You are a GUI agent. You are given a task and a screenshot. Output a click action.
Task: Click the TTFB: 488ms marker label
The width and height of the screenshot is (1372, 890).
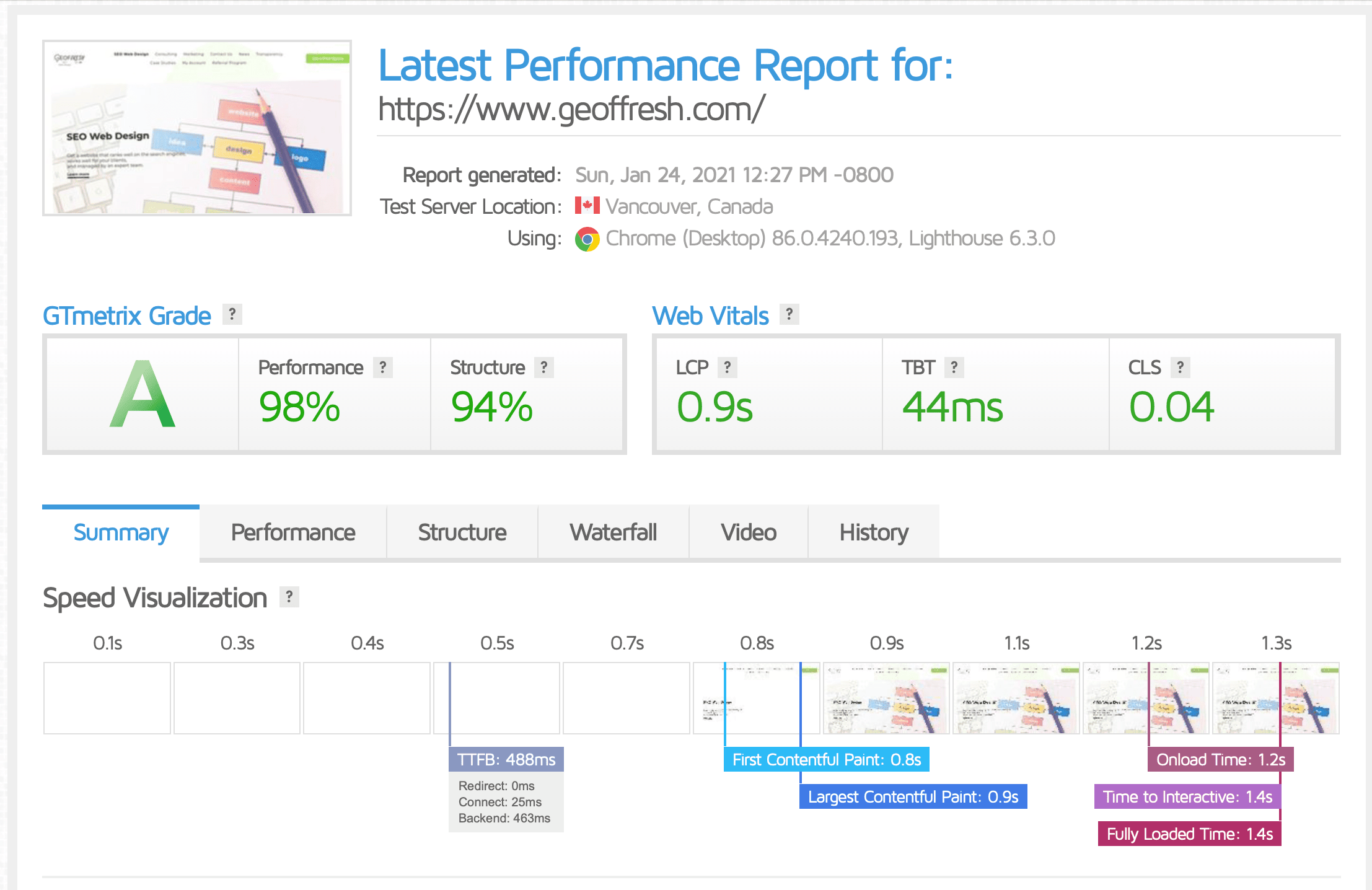[x=506, y=759]
